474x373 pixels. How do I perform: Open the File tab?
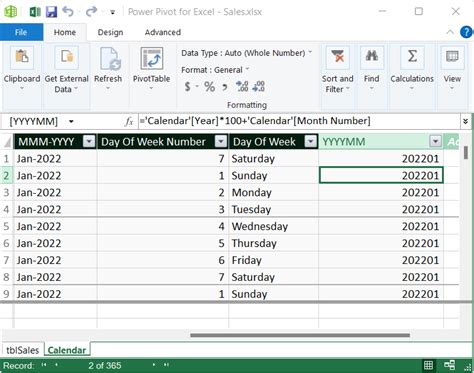21,32
